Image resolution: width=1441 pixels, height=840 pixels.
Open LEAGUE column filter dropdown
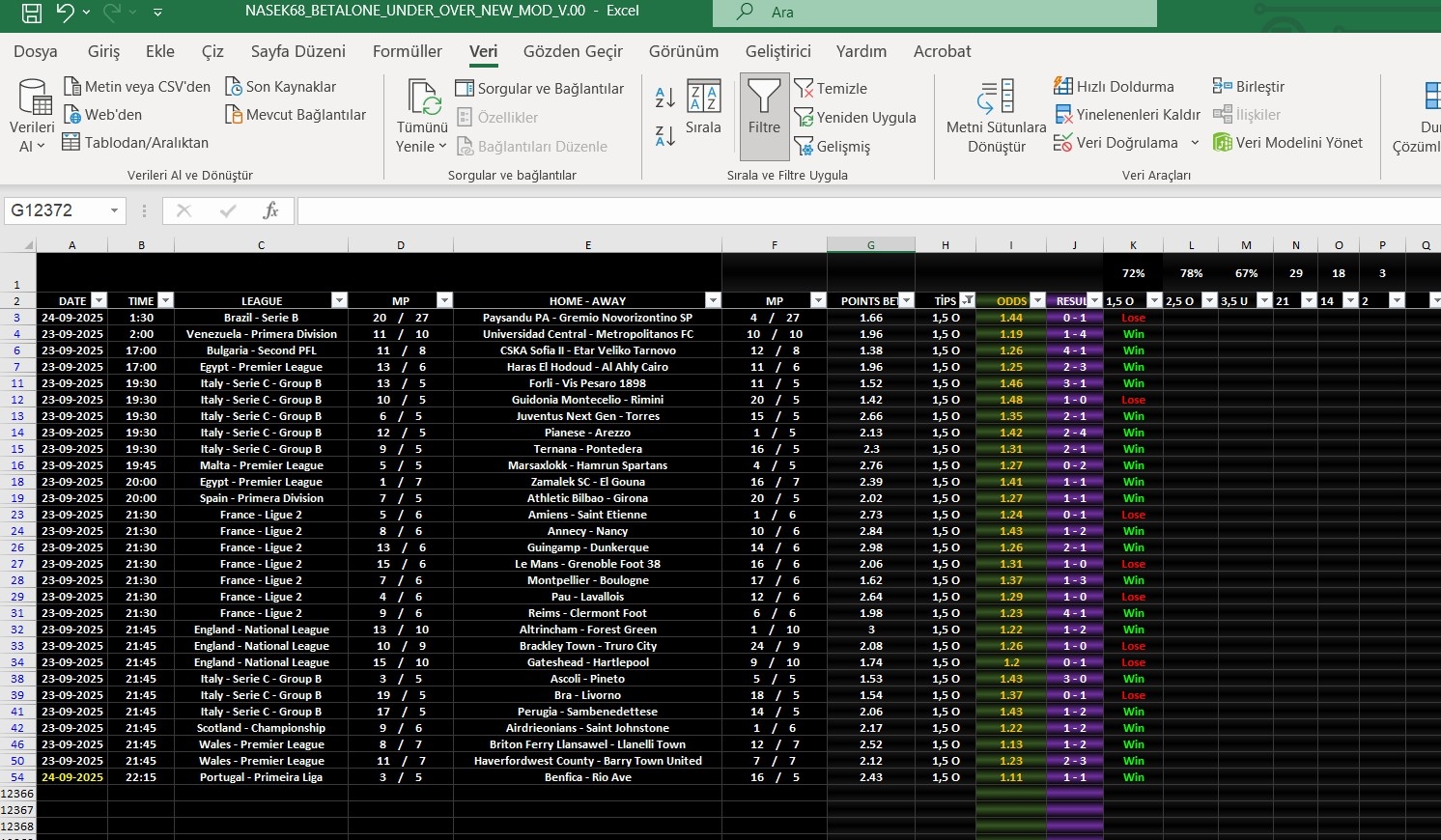tap(339, 301)
